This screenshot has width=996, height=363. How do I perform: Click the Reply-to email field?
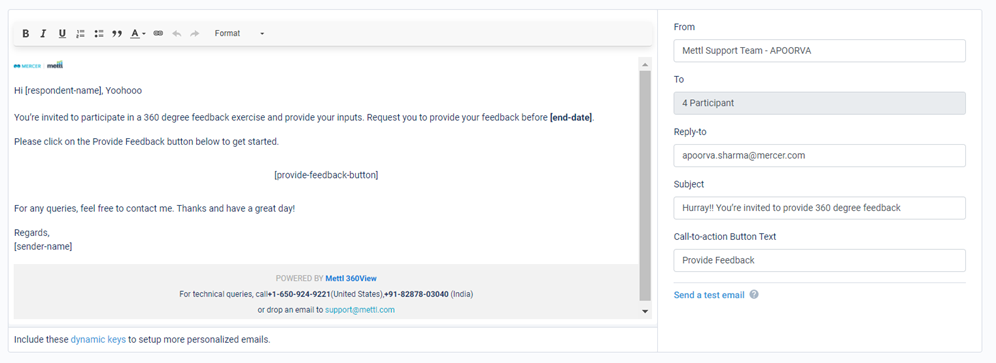819,156
